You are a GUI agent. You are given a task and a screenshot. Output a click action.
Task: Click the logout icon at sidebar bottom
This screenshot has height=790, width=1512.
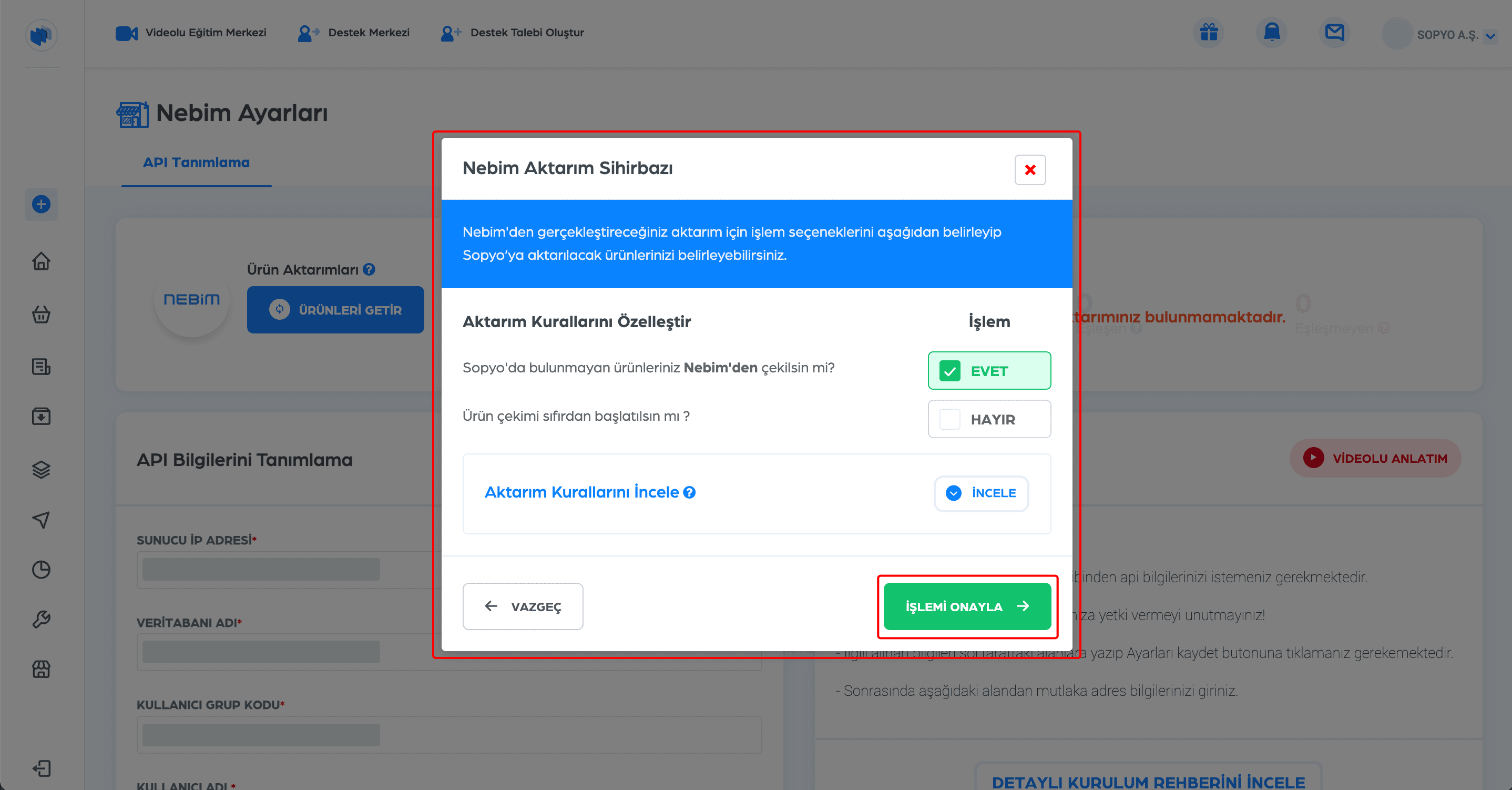coord(41,768)
